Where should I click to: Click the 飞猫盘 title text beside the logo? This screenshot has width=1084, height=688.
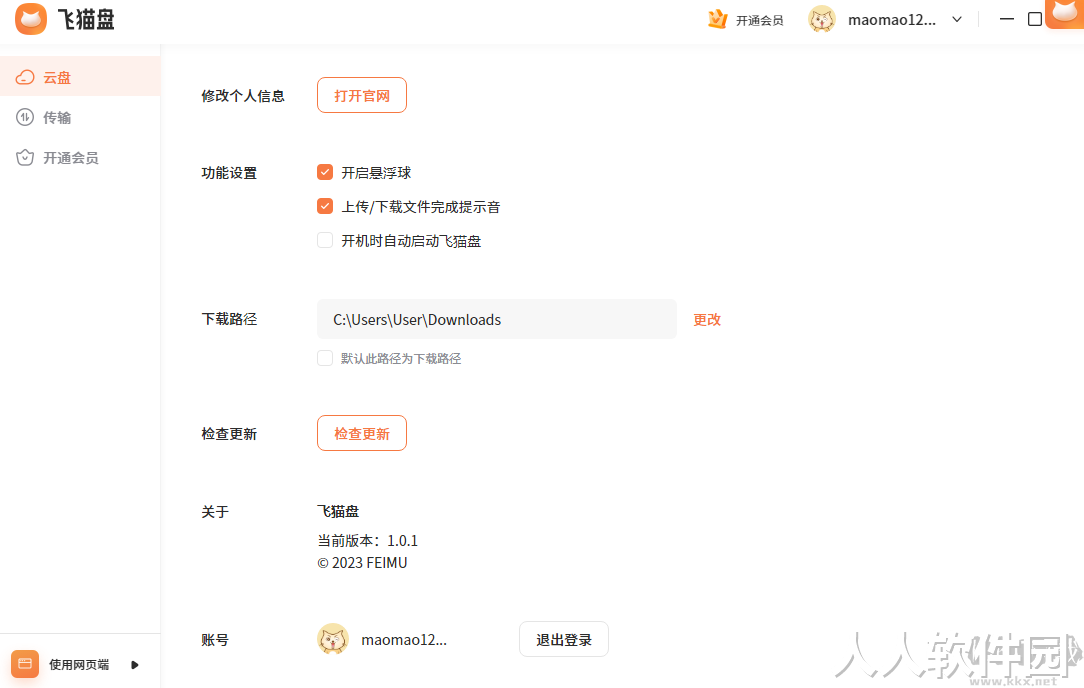click(x=86, y=19)
